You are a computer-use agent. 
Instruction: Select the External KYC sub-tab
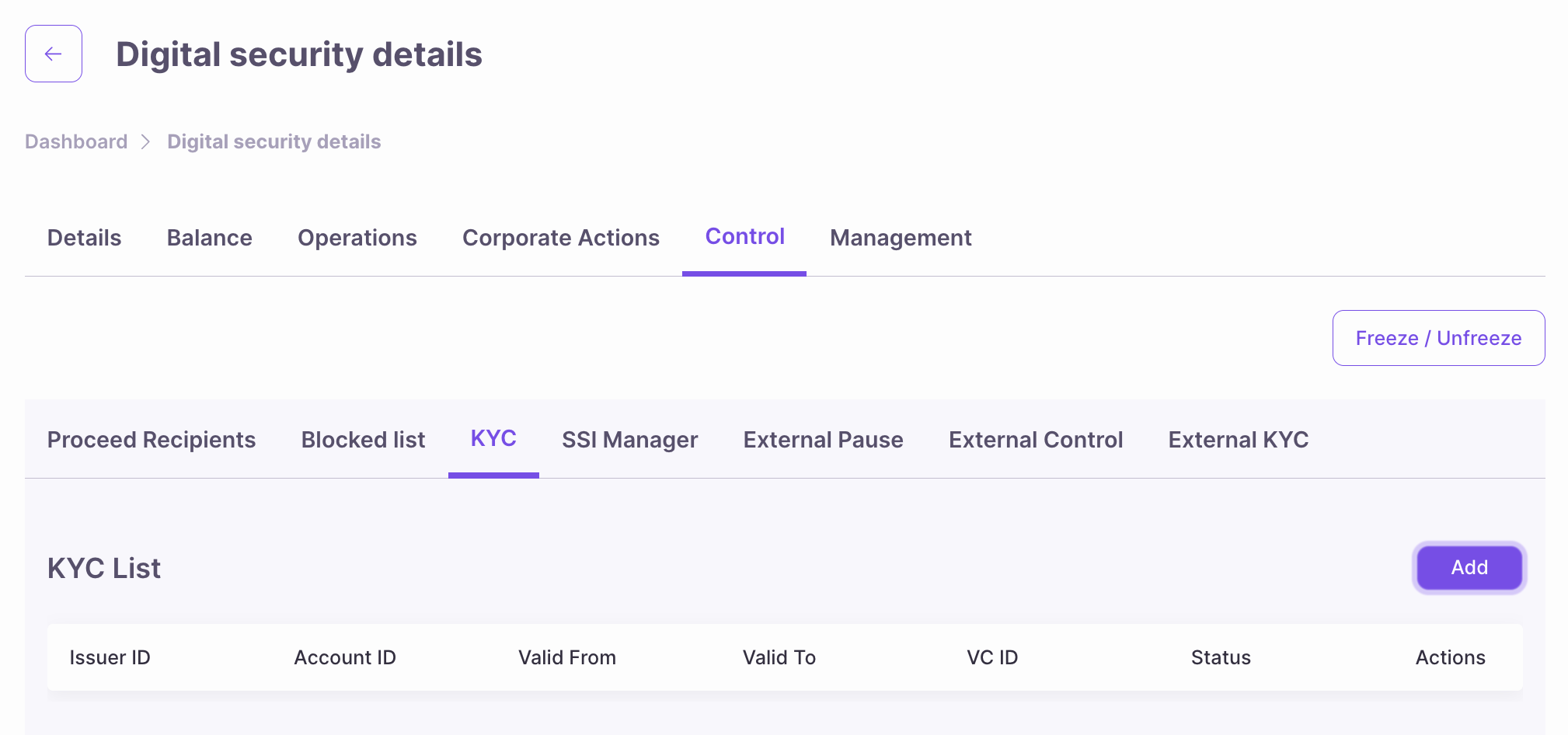pyautogui.click(x=1239, y=440)
